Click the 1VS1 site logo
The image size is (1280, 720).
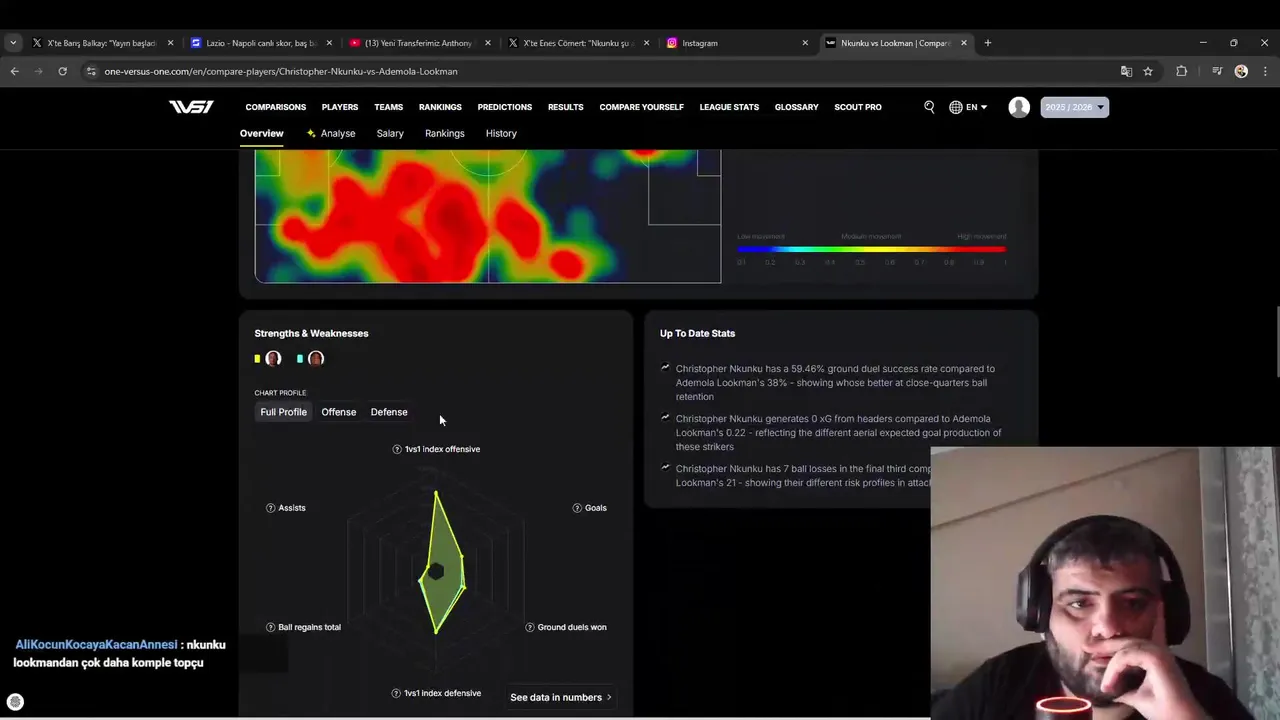pyautogui.click(x=191, y=107)
